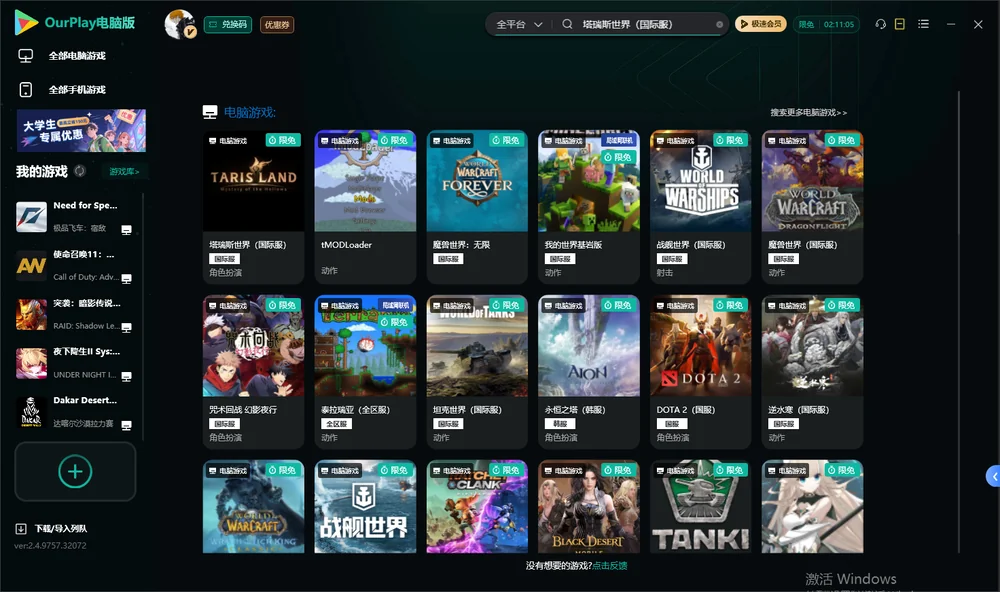Open RAID: Shadow Legends entry
This screenshot has height=592, width=1000.
click(77, 314)
